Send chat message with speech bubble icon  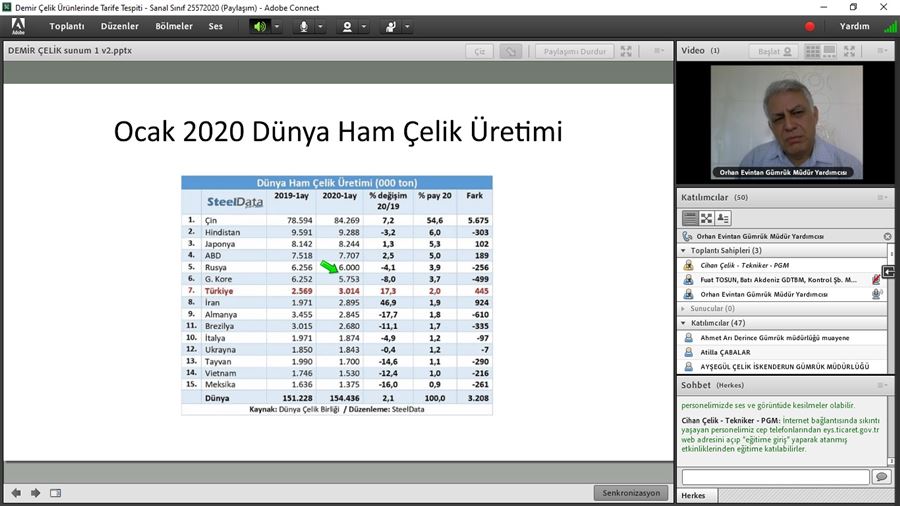click(x=881, y=477)
